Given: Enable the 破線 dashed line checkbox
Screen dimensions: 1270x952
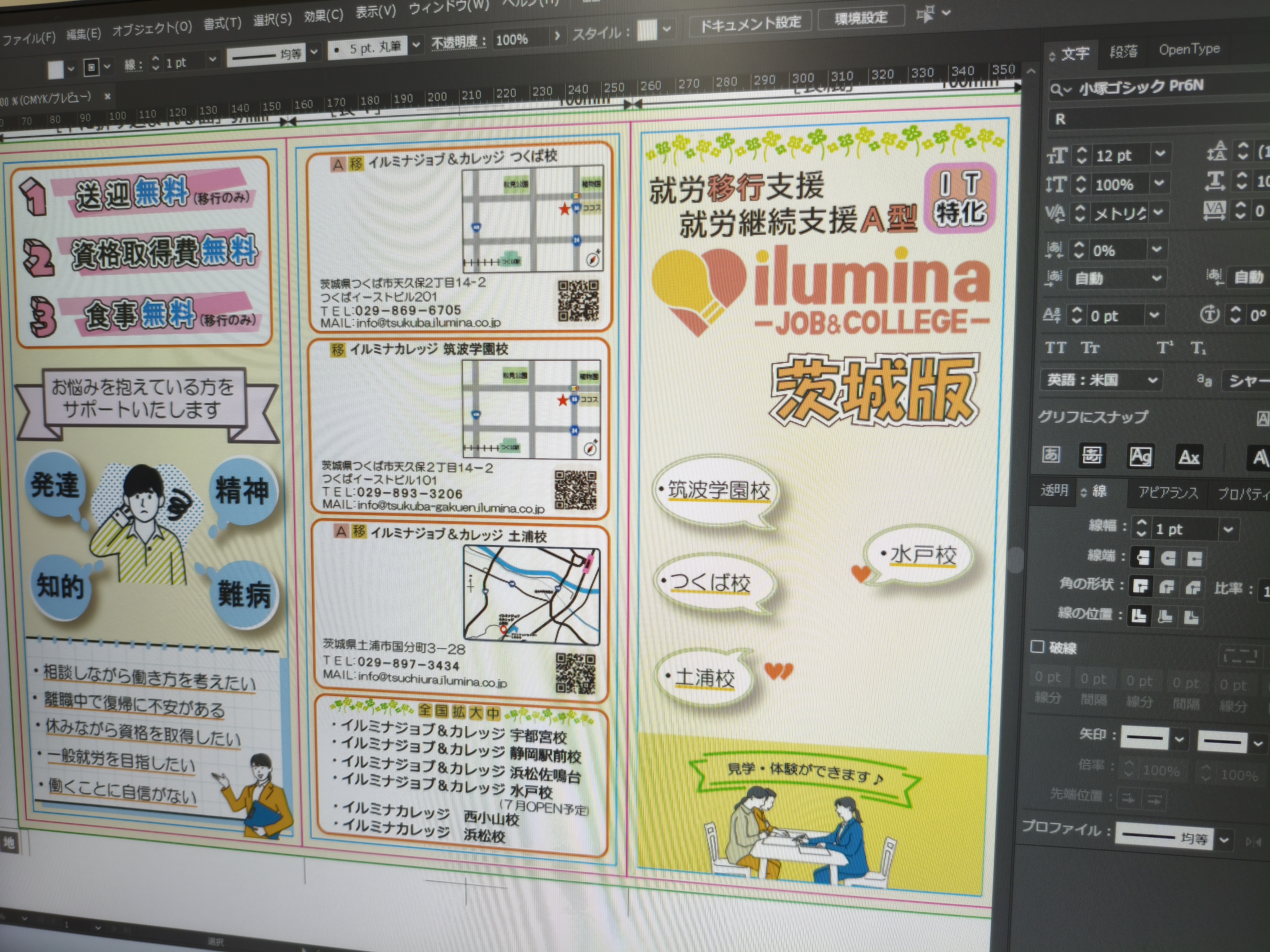Looking at the screenshot, I should pyautogui.click(x=1037, y=647).
